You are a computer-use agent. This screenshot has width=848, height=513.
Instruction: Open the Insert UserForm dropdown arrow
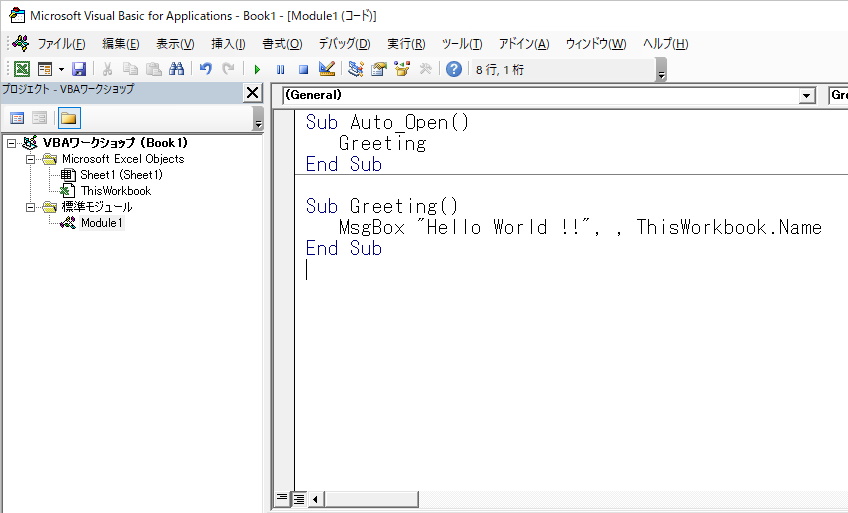click(x=61, y=69)
